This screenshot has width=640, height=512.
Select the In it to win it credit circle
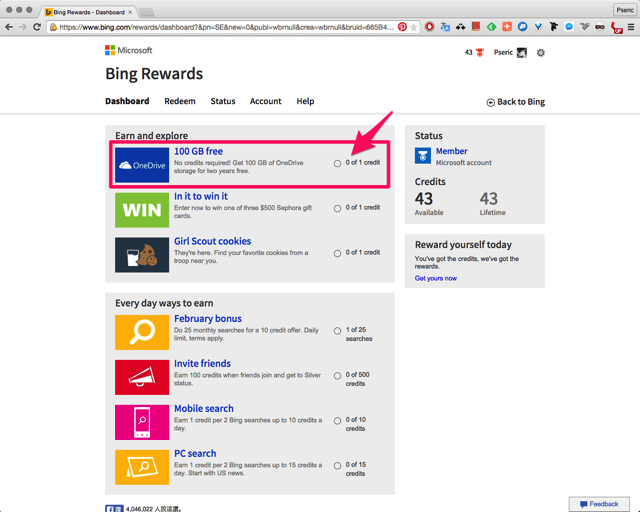click(x=337, y=209)
